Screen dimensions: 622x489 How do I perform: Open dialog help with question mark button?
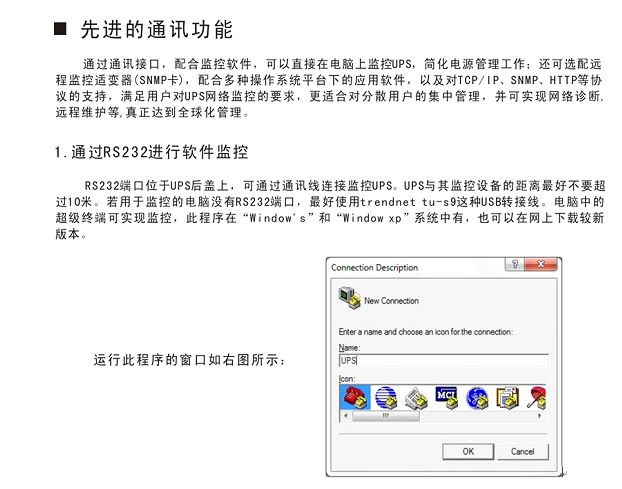(514, 264)
